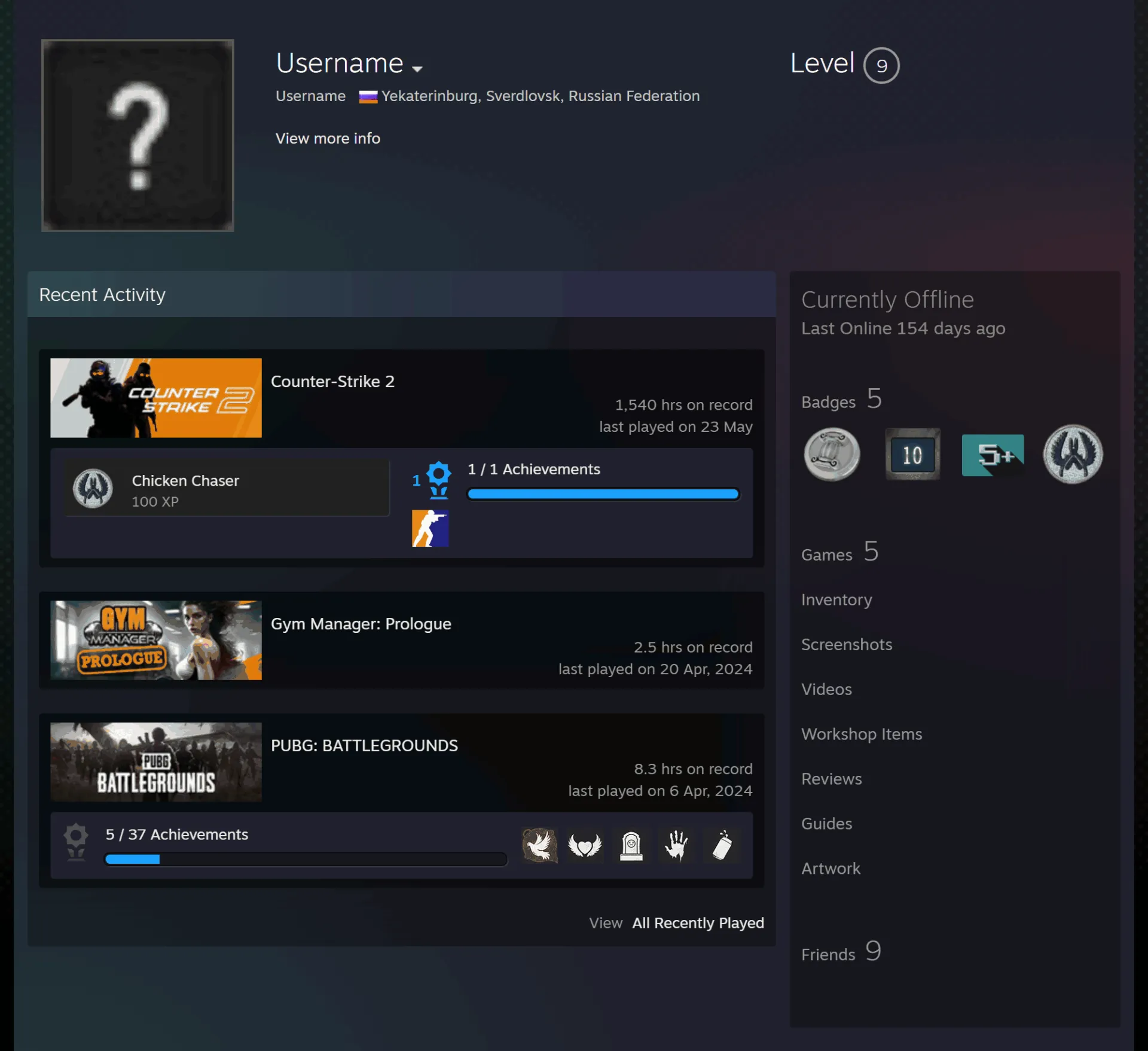Click the profile avatar image
Screen dimensions: 1148x1051
[138, 135]
